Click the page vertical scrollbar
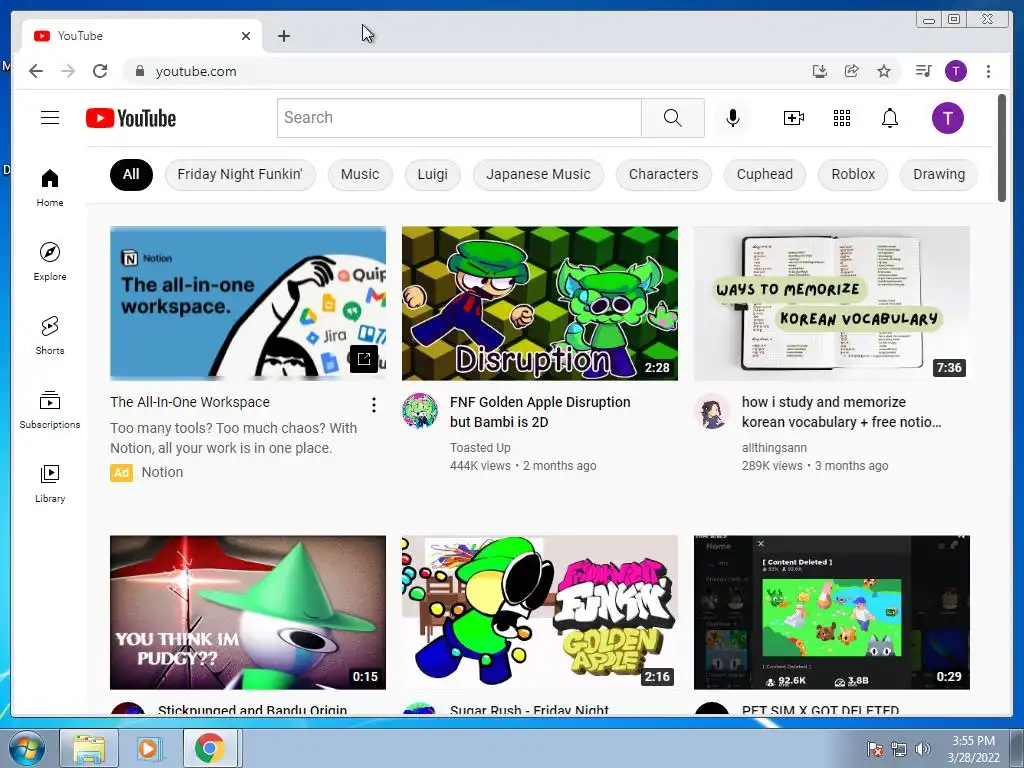1024x768 pixels. point(1002,148)
